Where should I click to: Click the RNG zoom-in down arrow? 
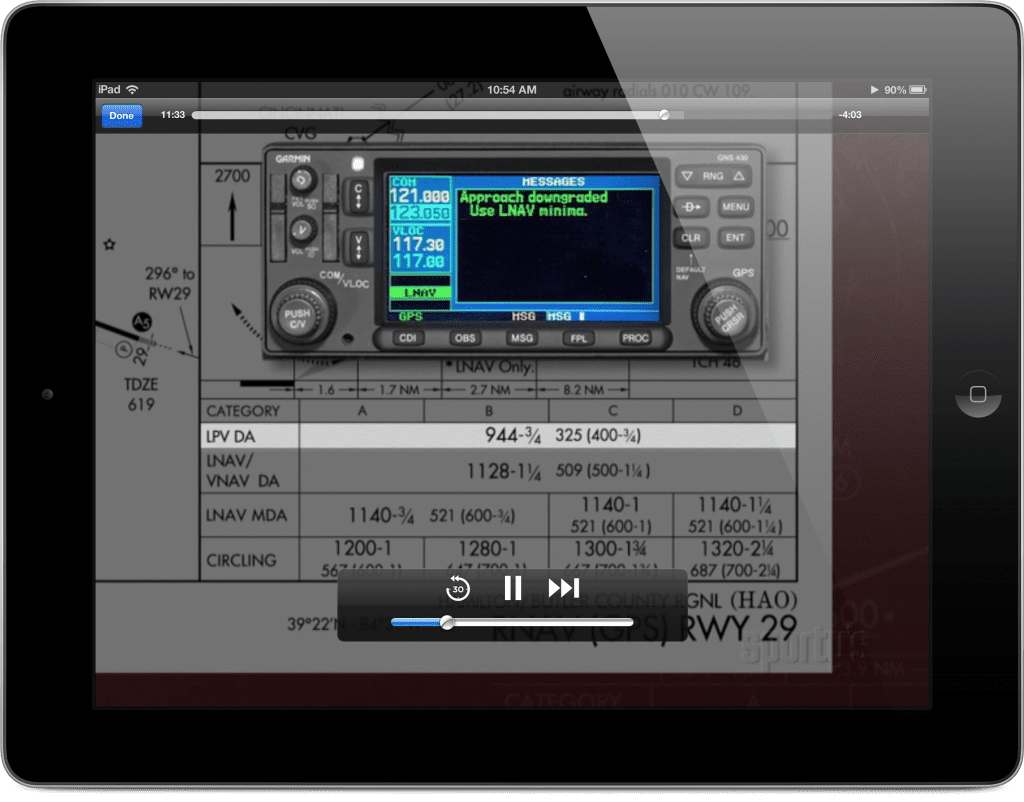click(x=687, y=176)
